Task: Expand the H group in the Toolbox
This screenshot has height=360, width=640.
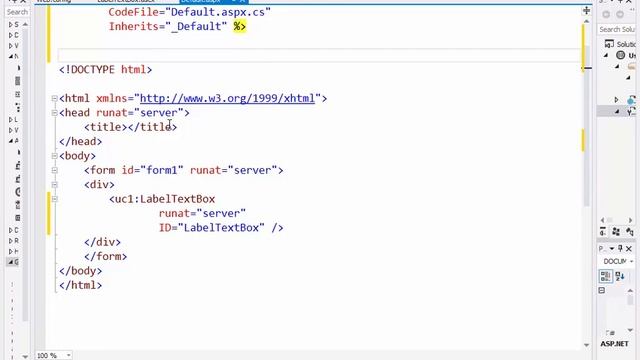Action: point(11,251)
